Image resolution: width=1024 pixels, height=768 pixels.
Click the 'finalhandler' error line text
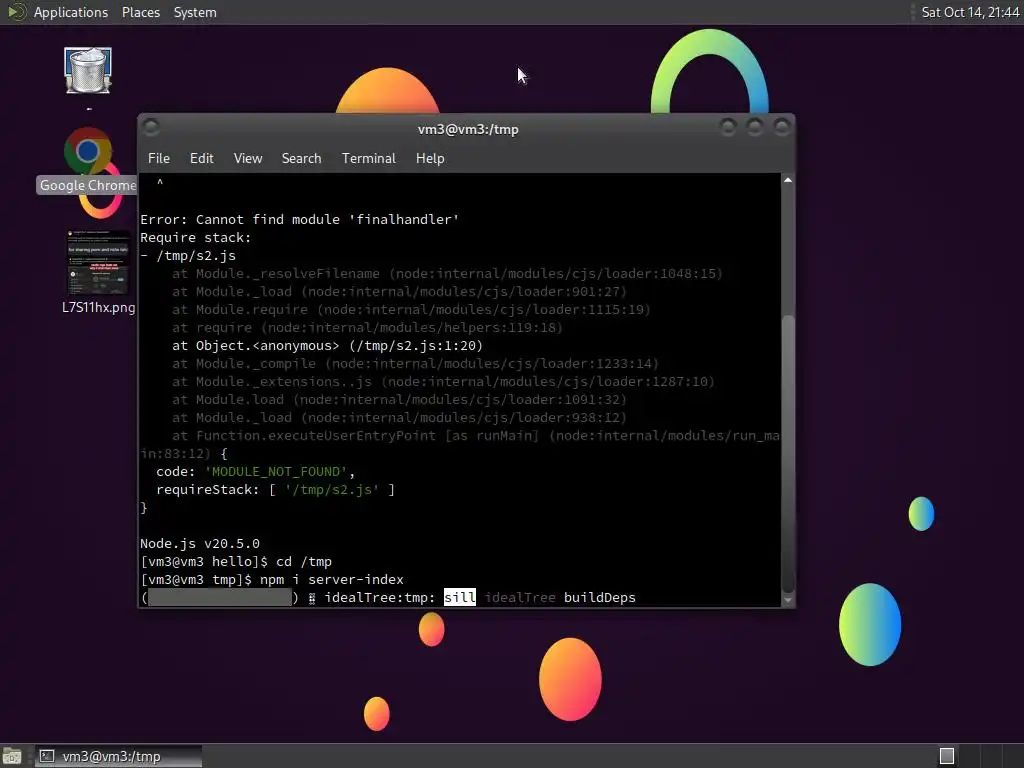click(300, 219)
